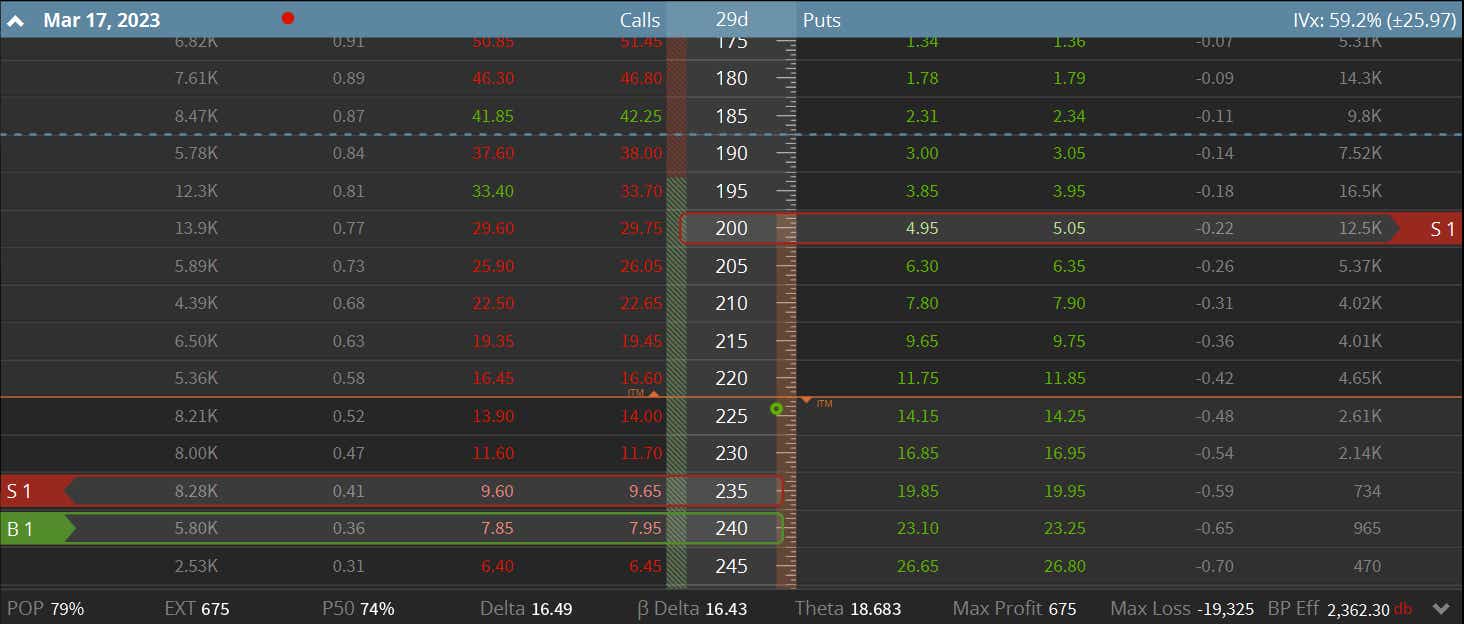Click the IVx: 59.2% (±25.97) label
Viewport: 1464px width, 624px height.
1374,20
